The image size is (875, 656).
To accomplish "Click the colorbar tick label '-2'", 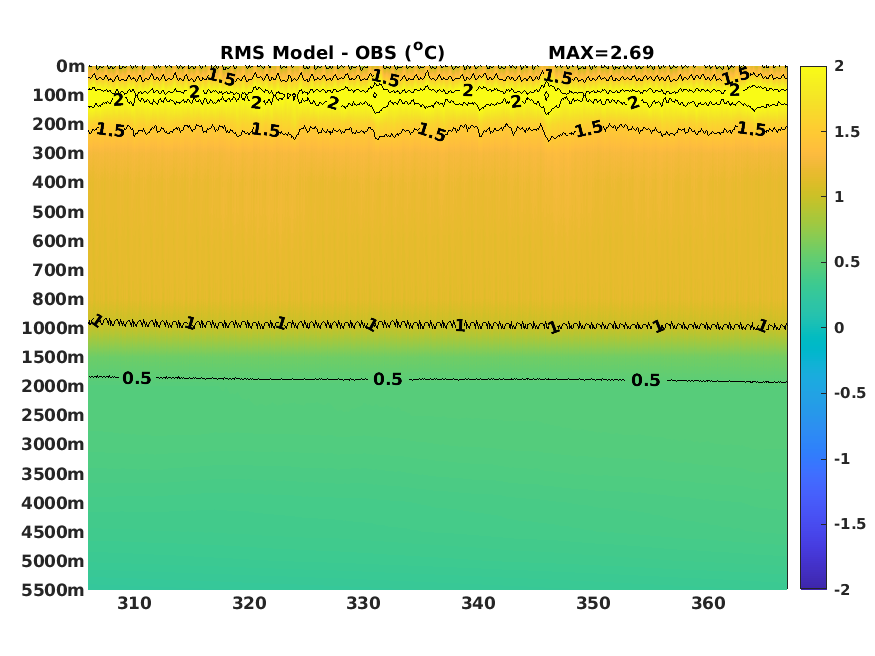I will pyautogui.click(x=842, y=590).
